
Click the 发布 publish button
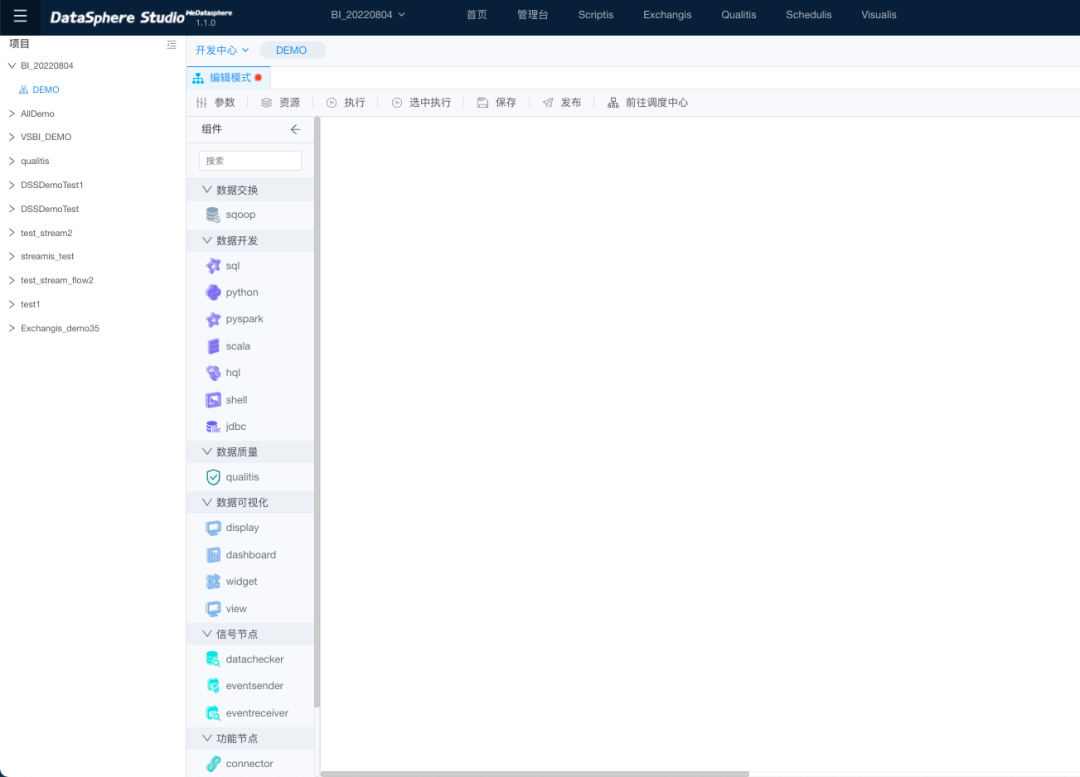click(562, 103)
